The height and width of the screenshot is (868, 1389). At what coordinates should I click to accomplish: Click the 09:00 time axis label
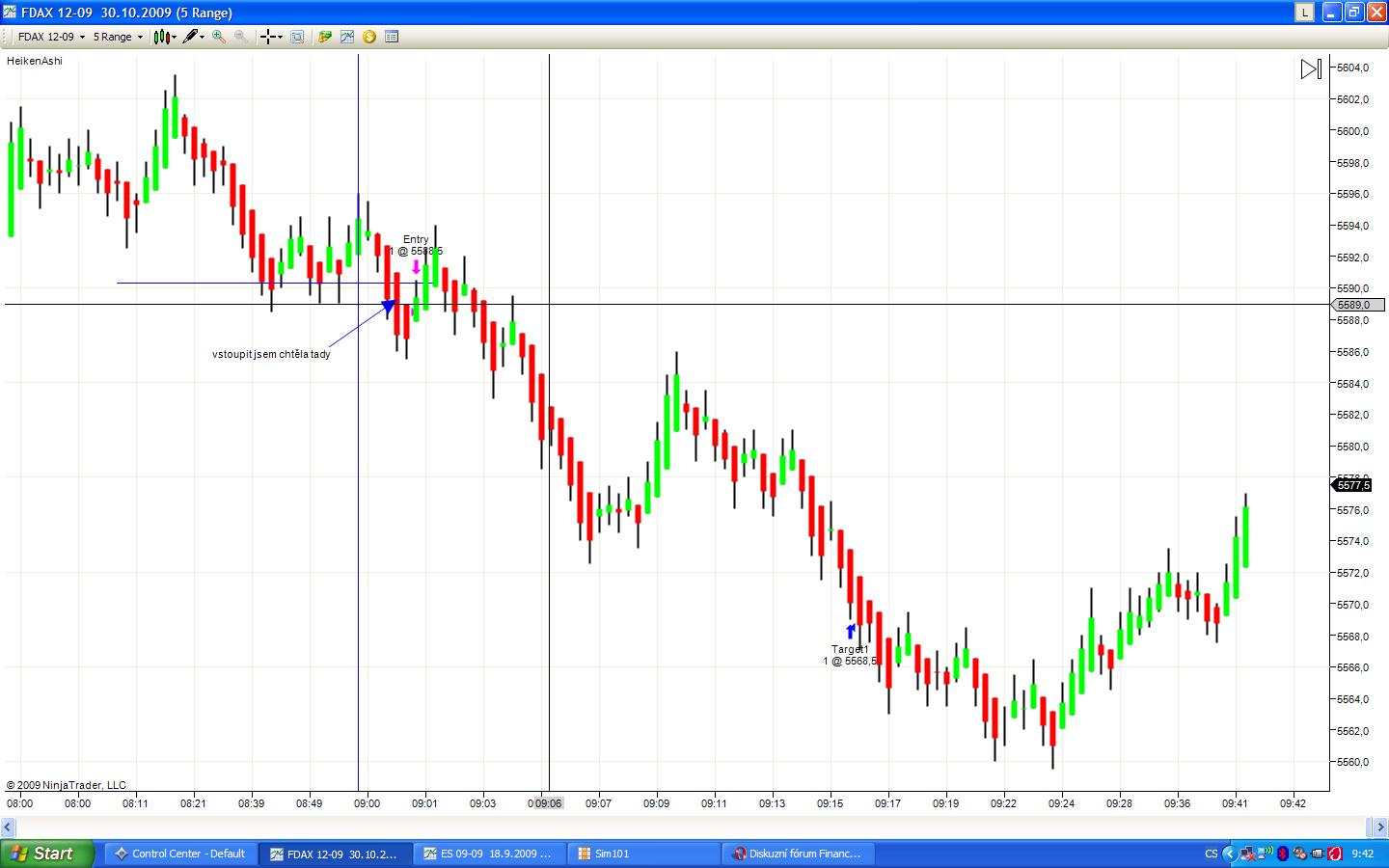(367, 803)
